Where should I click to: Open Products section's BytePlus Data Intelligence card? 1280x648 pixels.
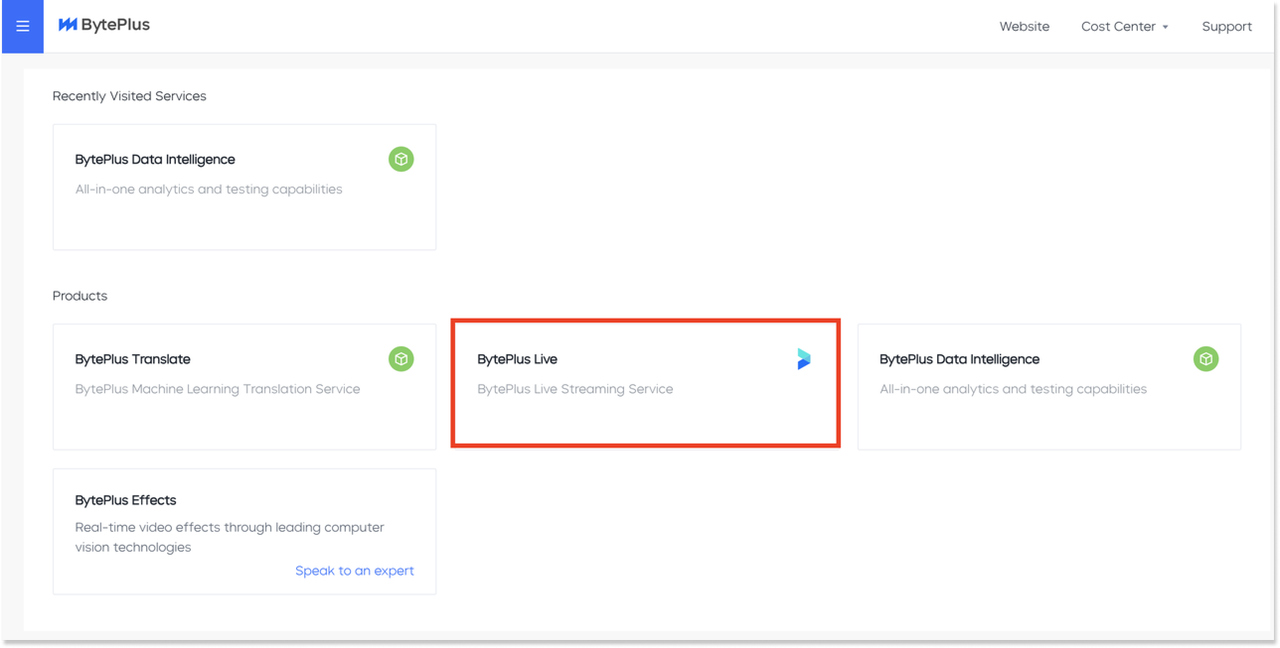(x=1049, y=387)
